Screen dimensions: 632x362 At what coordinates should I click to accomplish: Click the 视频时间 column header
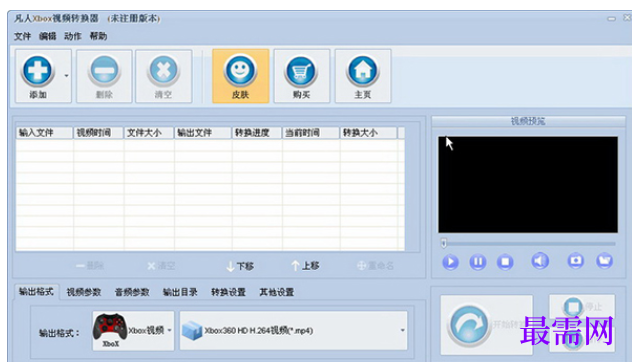point(98,133)
